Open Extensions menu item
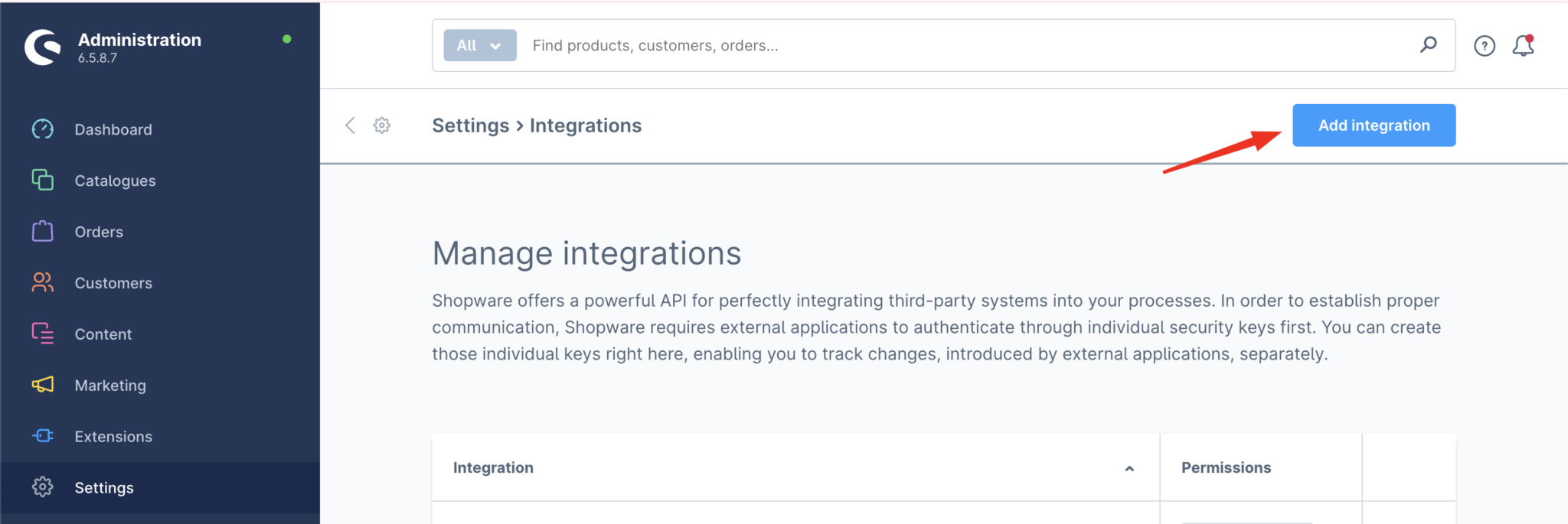This screenshot has width=1568, height=524. 160,437
